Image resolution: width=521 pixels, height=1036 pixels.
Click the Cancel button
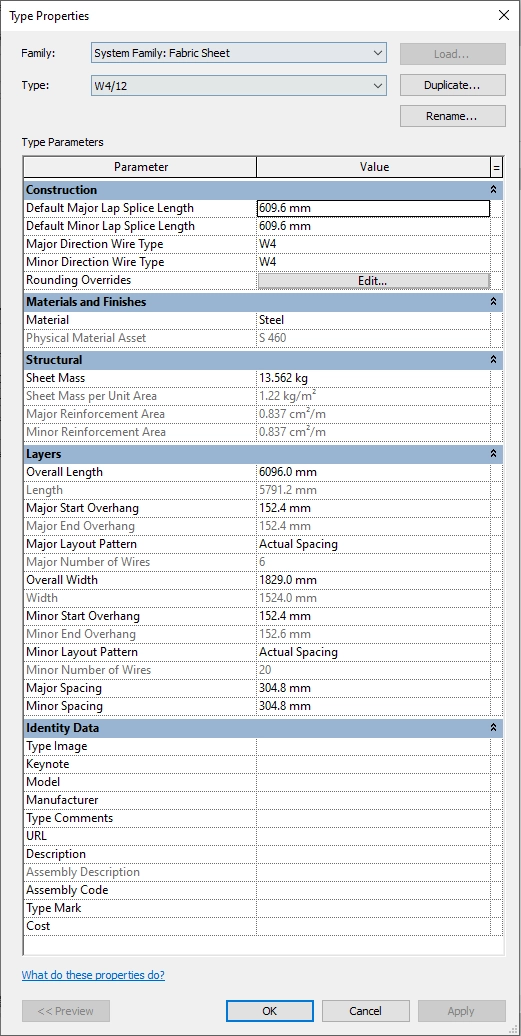pos(365,1011)
